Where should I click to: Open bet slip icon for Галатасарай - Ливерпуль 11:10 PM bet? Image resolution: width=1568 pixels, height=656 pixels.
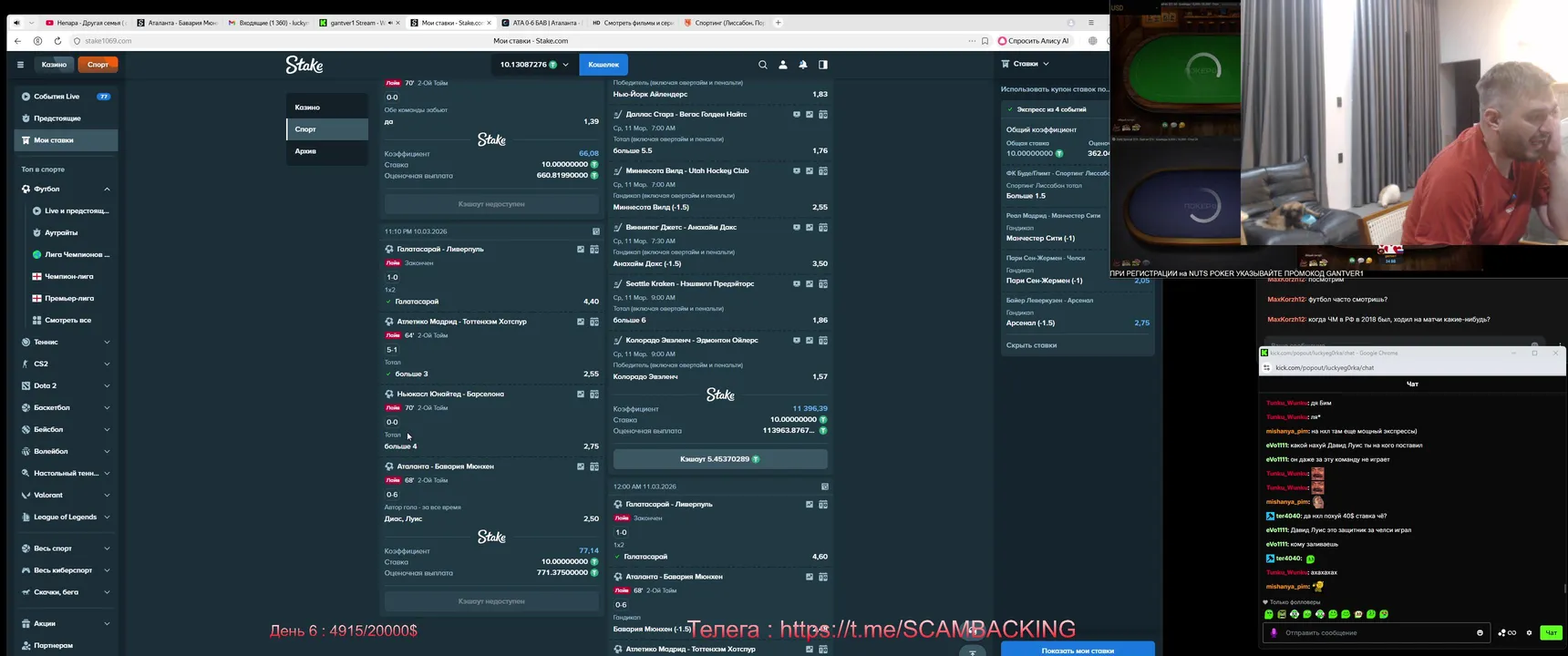[x=594, y=249]
